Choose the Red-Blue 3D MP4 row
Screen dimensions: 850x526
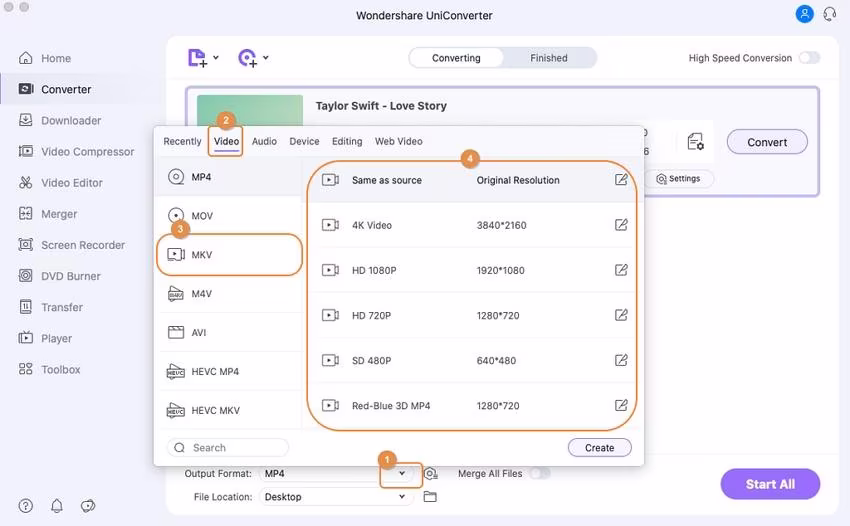474,405
